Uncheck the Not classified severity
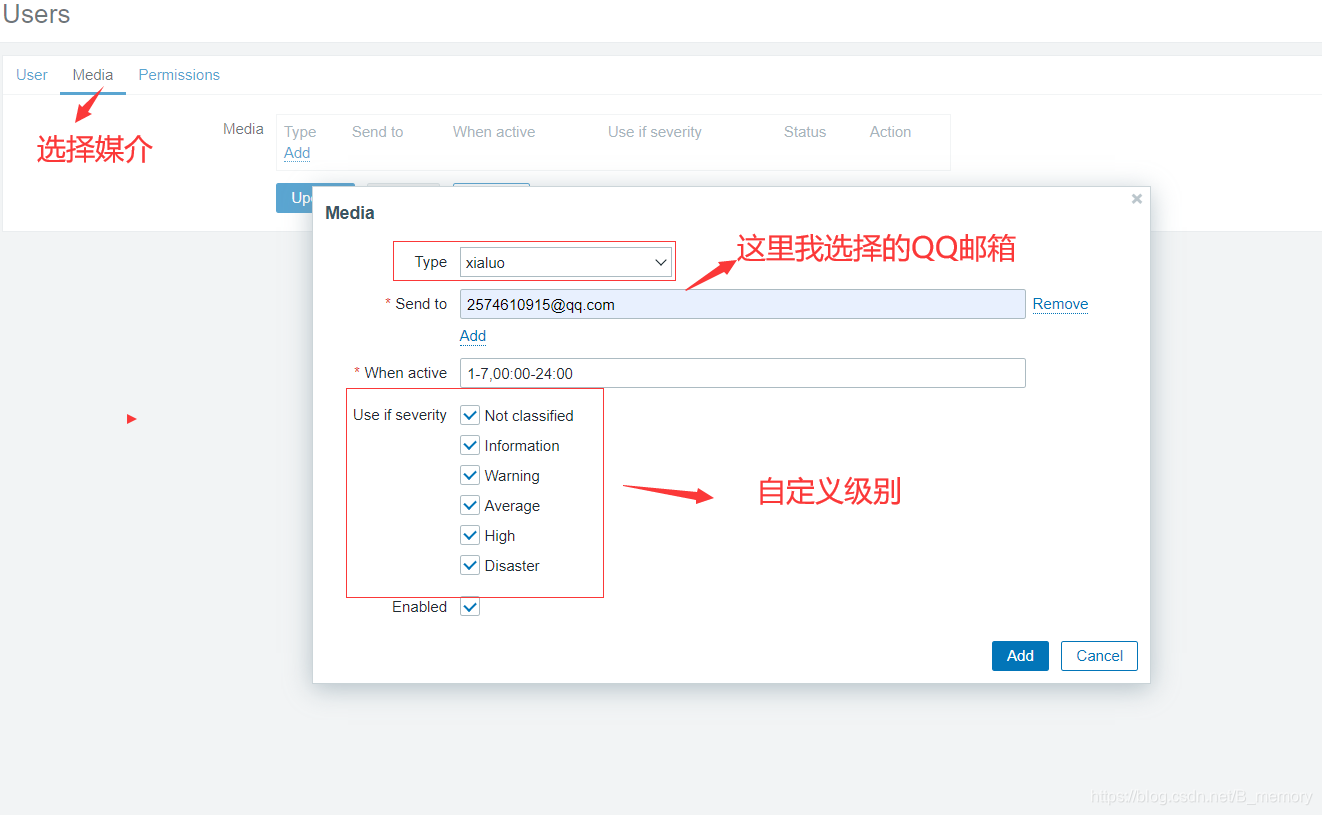Viewport: 1322px width, 815px height. tap(470, 415)
